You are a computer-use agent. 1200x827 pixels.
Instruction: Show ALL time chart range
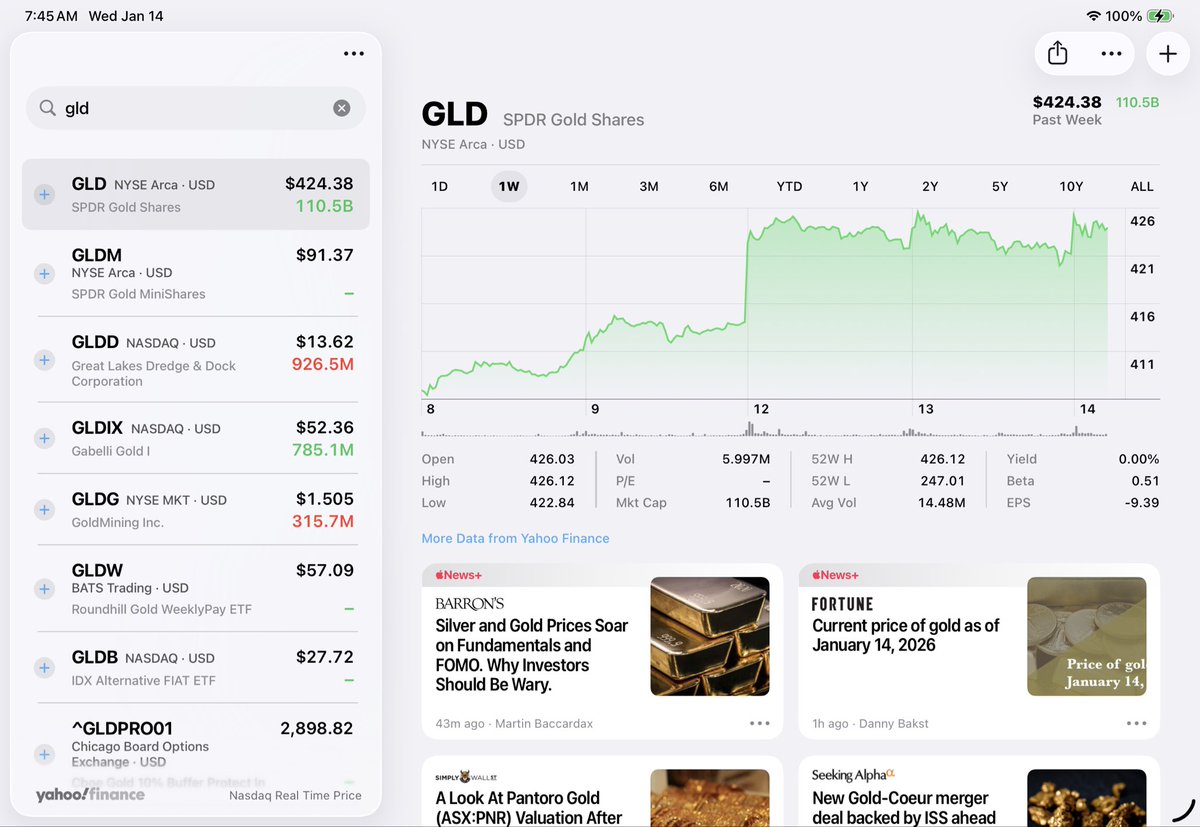click(1142, 186)
